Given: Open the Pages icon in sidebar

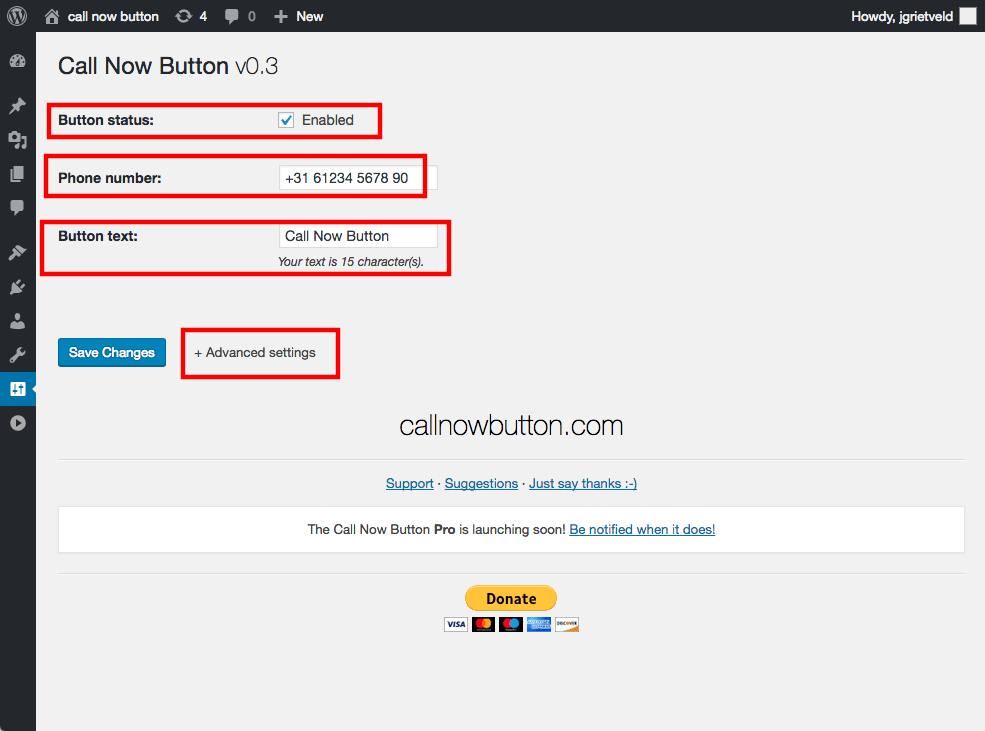Looking at the screenshot, I should [x=17, y=174].
